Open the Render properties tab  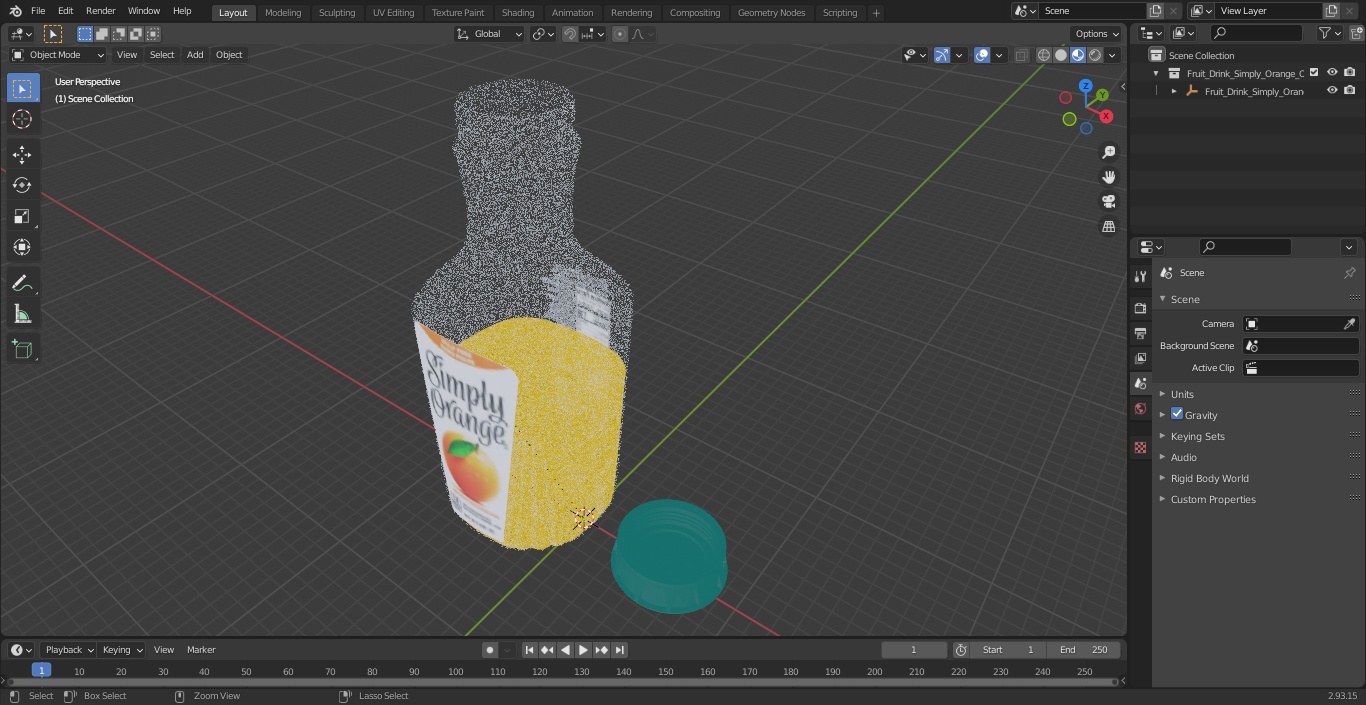pos(1140,308)
